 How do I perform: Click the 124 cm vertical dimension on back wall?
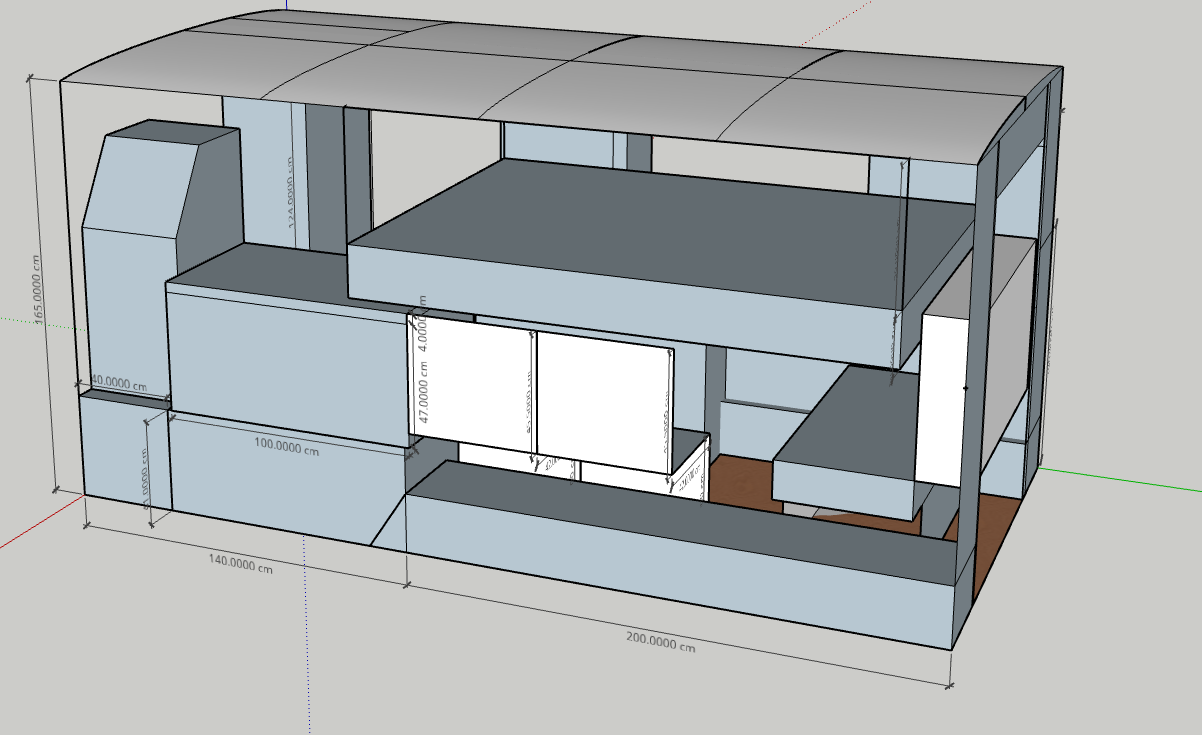tap(292, 190)
